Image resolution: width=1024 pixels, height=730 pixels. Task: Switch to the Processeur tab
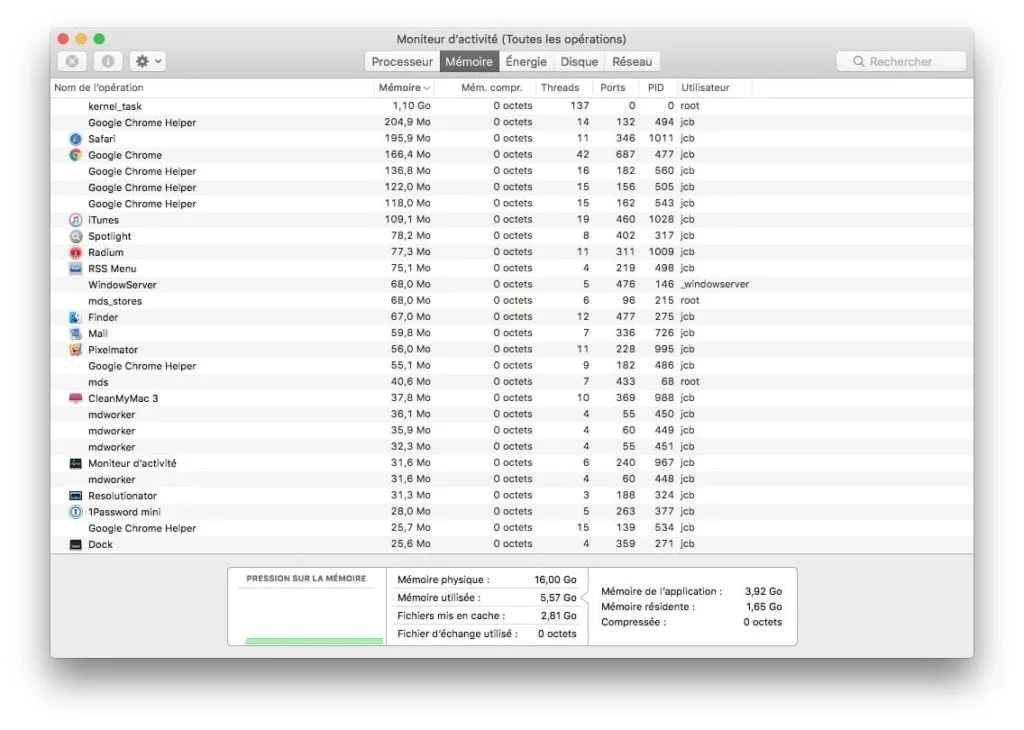[401, 61]
